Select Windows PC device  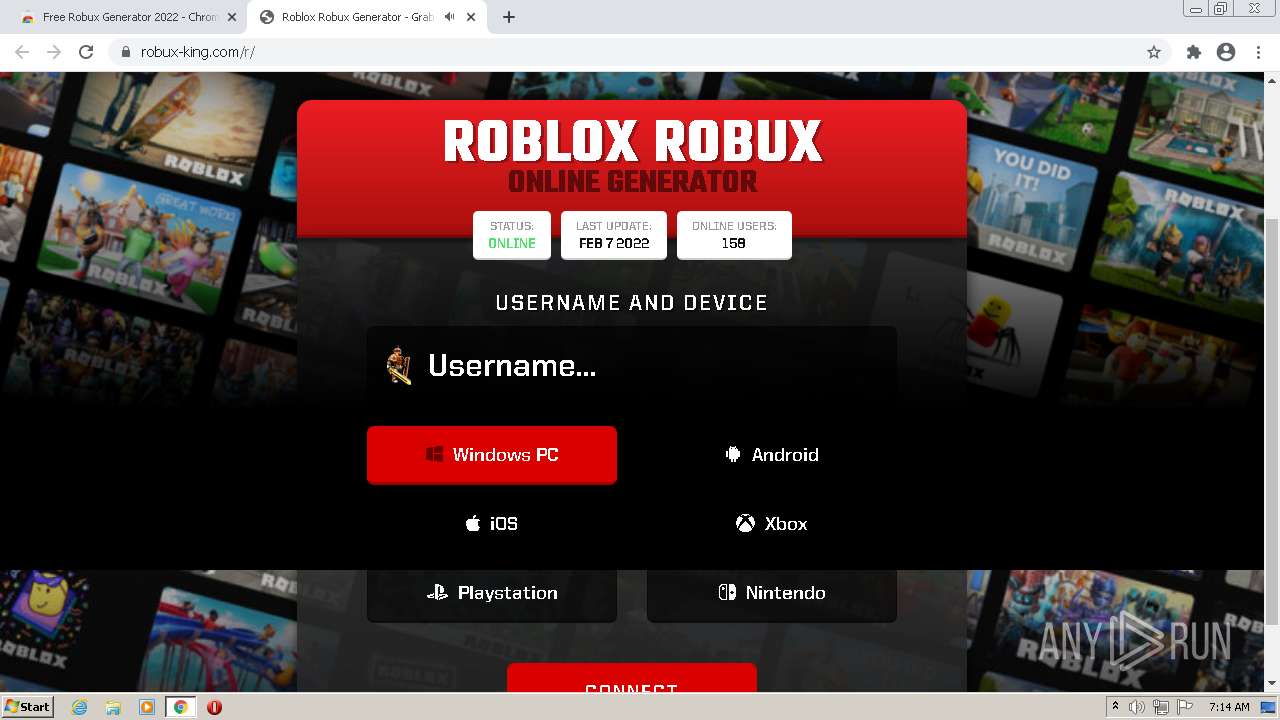[x=492, y=455]
